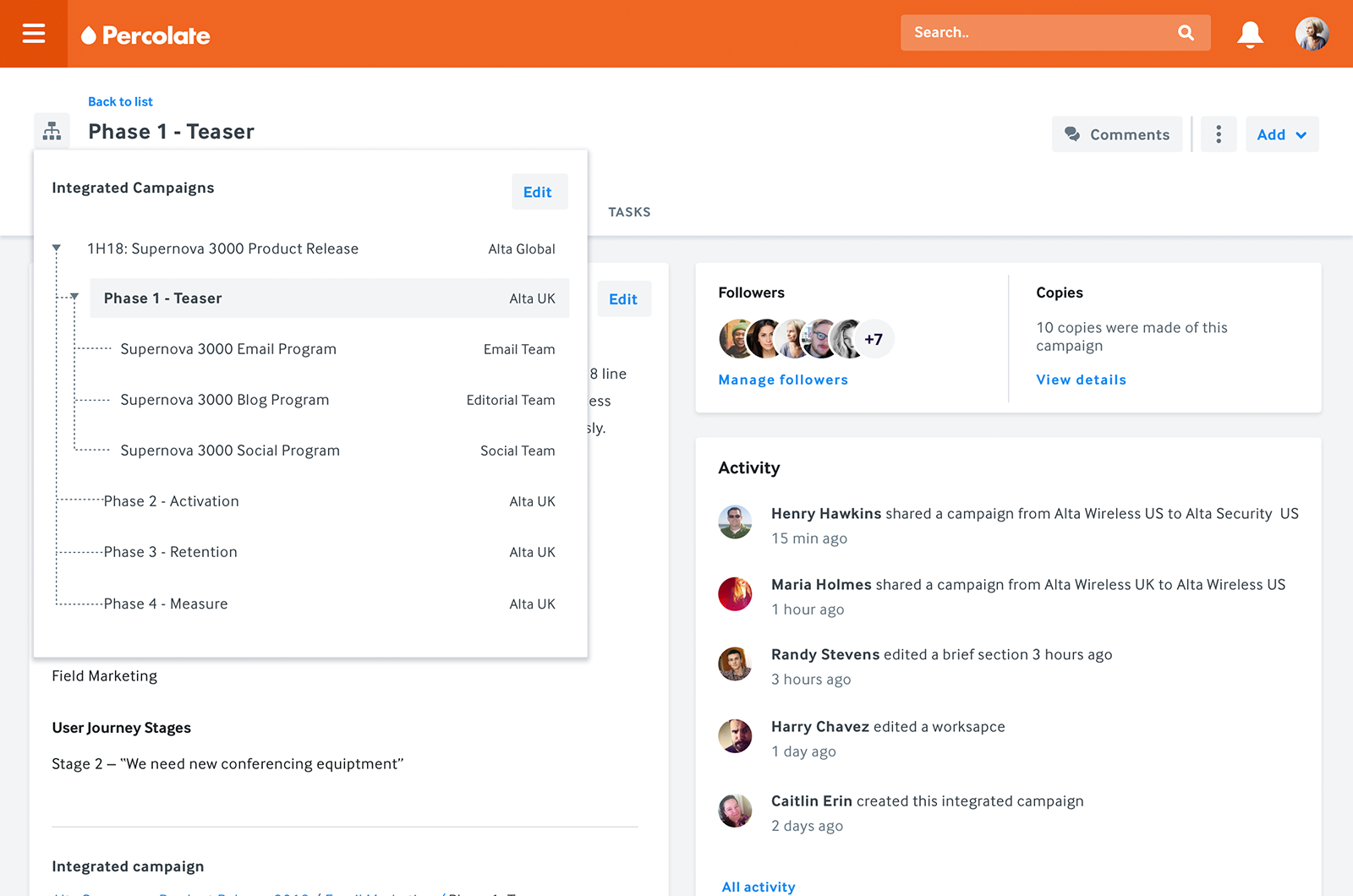Switch to the TASKS tab
The width and height of the screenshot is (1353, 896).
(x=629, y=212)
